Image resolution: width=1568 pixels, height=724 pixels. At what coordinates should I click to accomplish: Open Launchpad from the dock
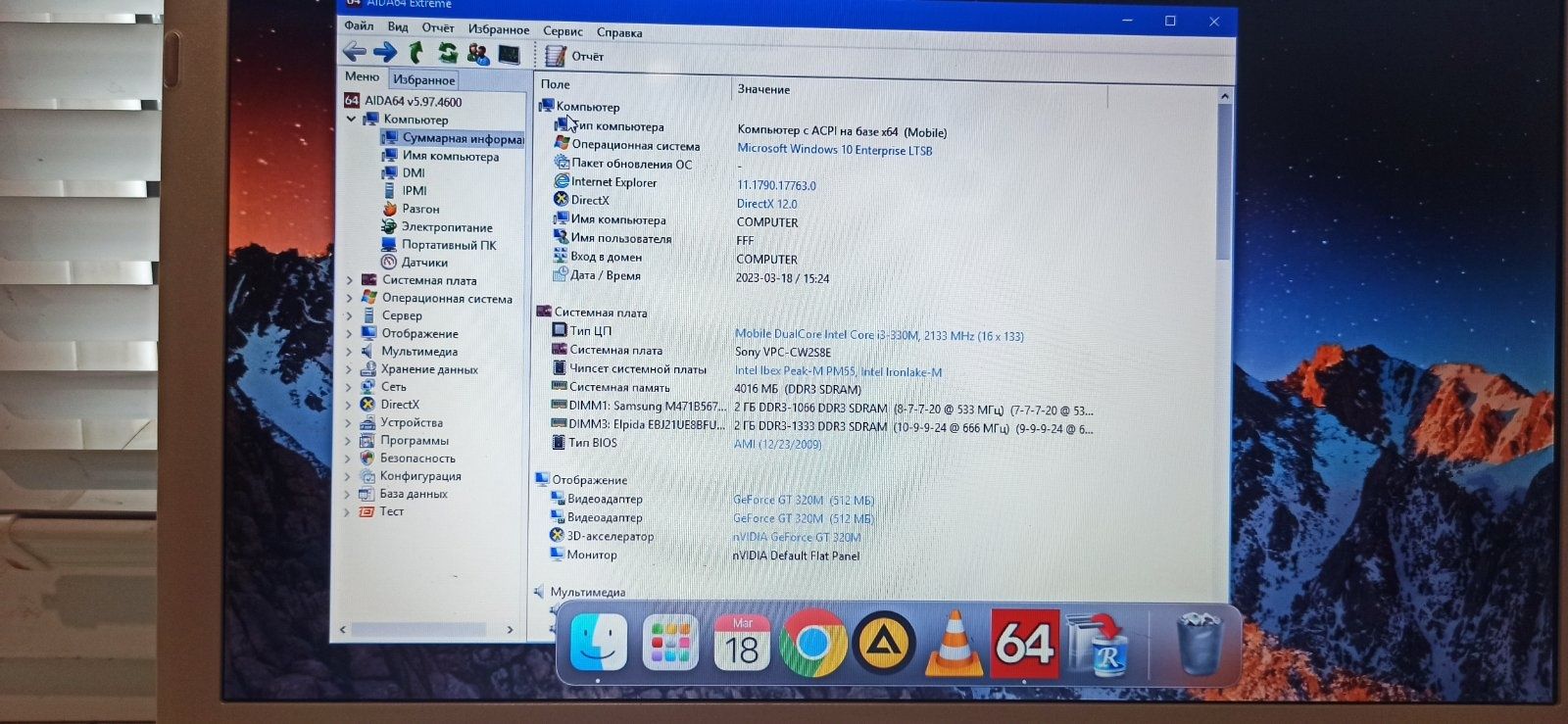(670, 643)
